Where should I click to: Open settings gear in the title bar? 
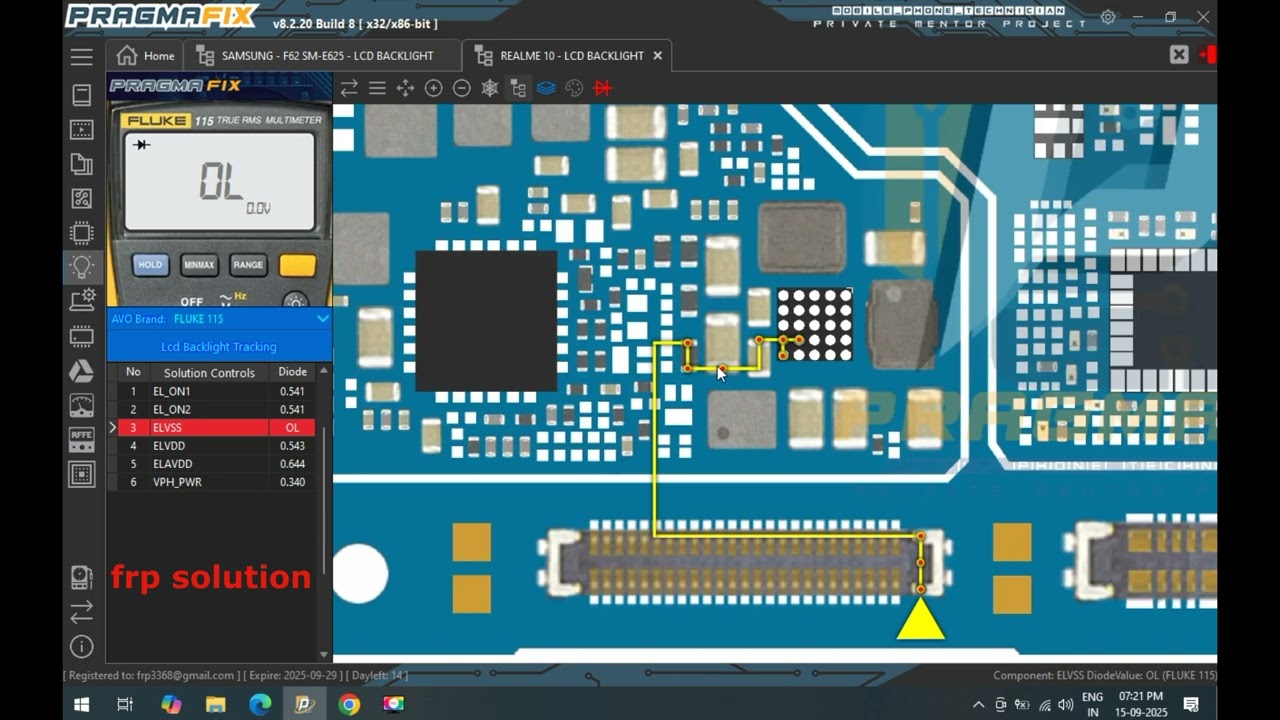click(x=1108, y=17)
